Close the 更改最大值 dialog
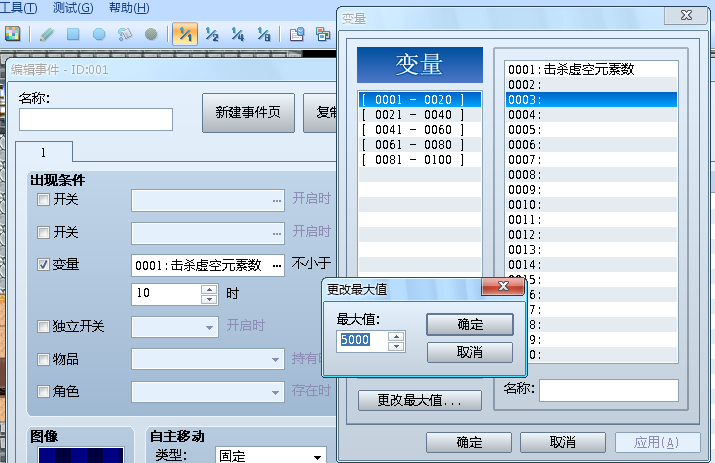This screenshot has height=463, width=715. point(503,286)
